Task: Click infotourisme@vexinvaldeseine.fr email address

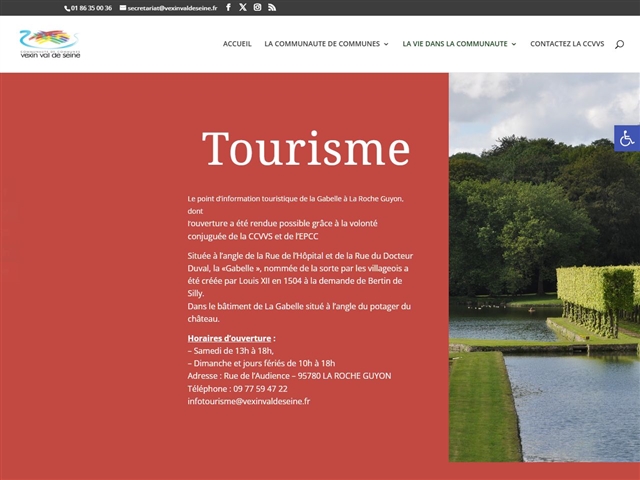Action: (x=249, y=401)
